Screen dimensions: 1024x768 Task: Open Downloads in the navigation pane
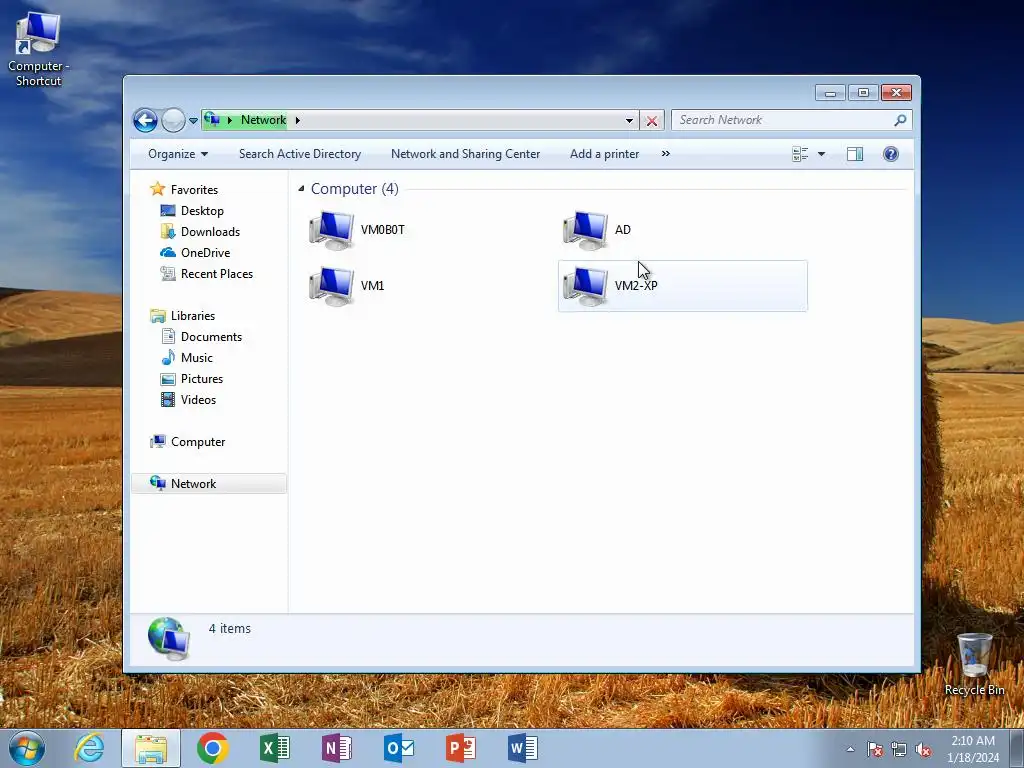[210, 232]
